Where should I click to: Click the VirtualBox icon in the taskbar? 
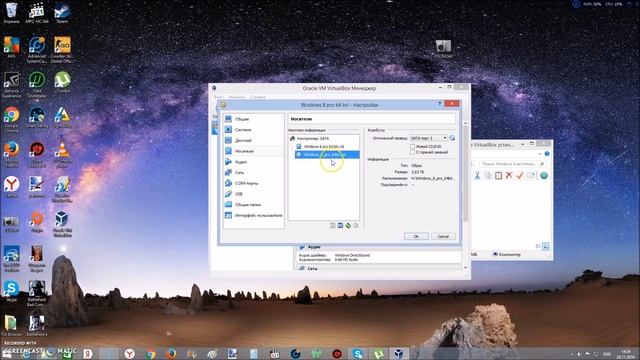click(399, 353)
